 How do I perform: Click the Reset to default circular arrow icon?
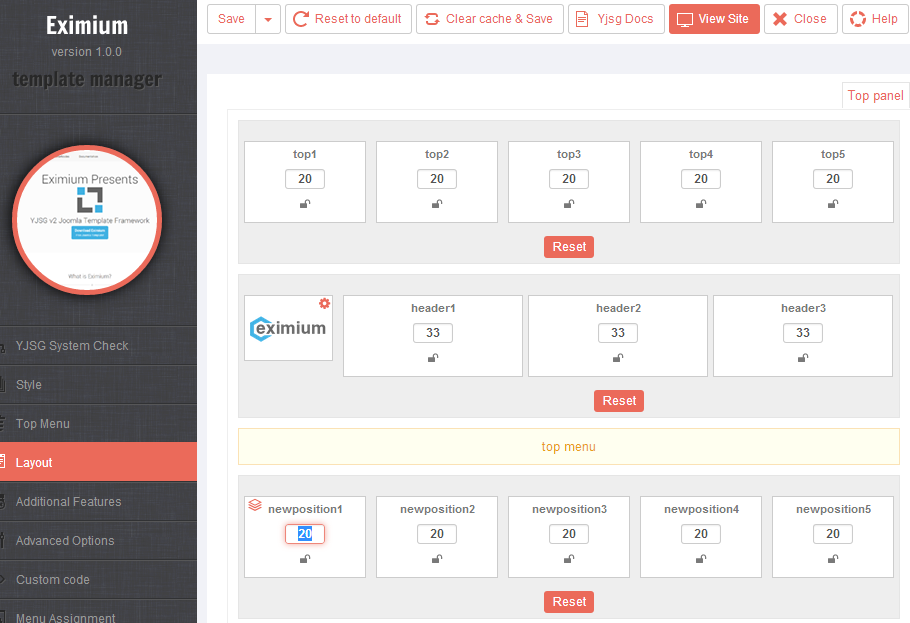[x=301, y=19]
